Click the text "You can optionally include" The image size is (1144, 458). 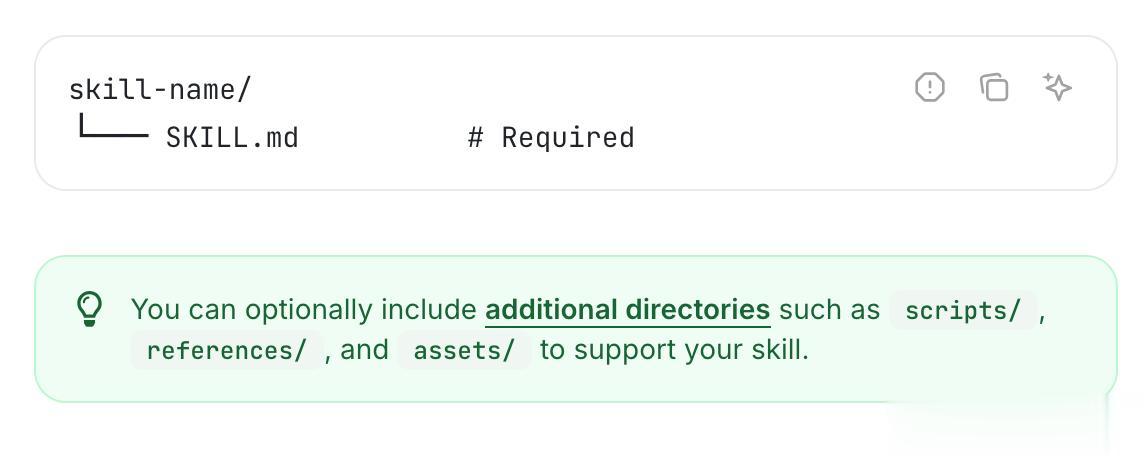coord(304,310)
